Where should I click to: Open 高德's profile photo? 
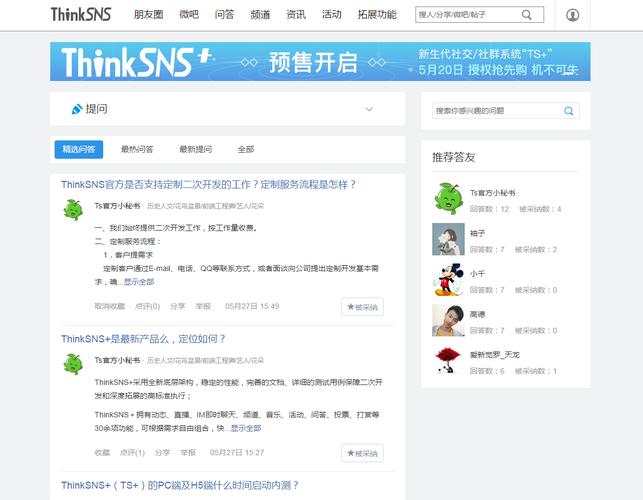click(448, 320)
